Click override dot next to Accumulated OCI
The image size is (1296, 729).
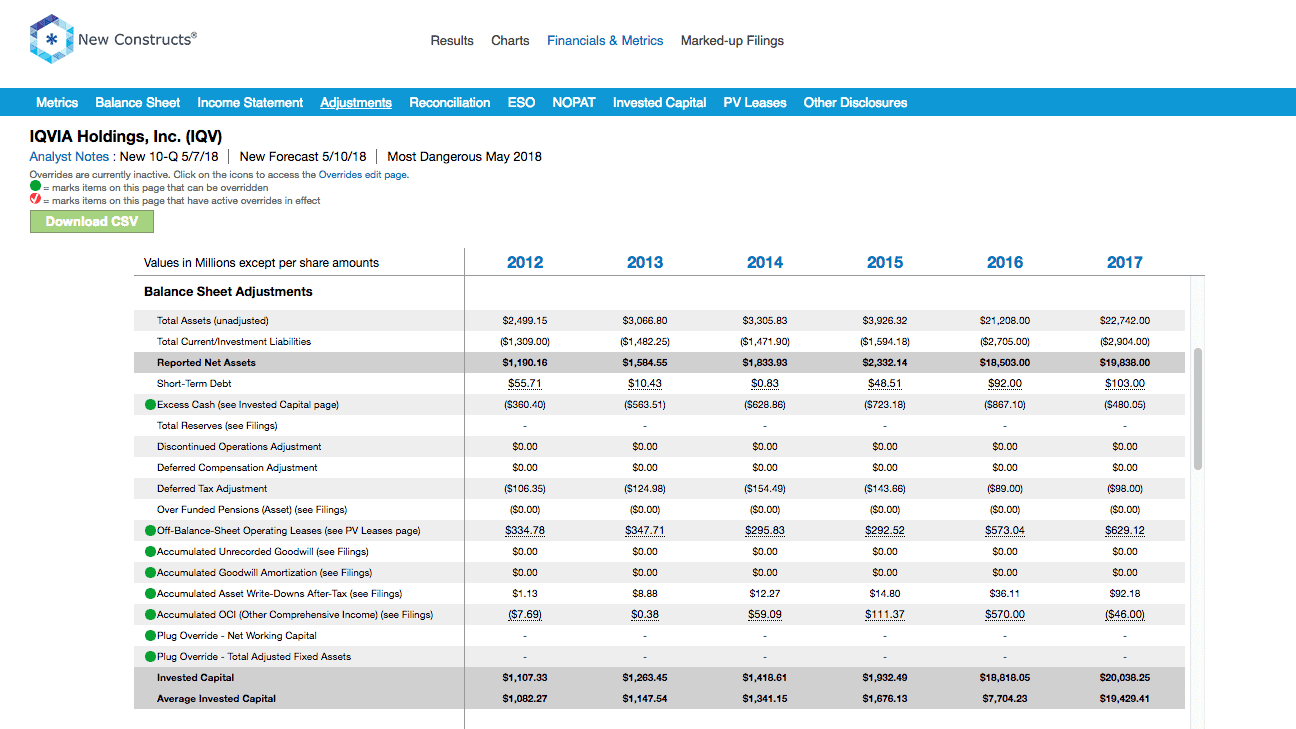click(x=151, y=615)
